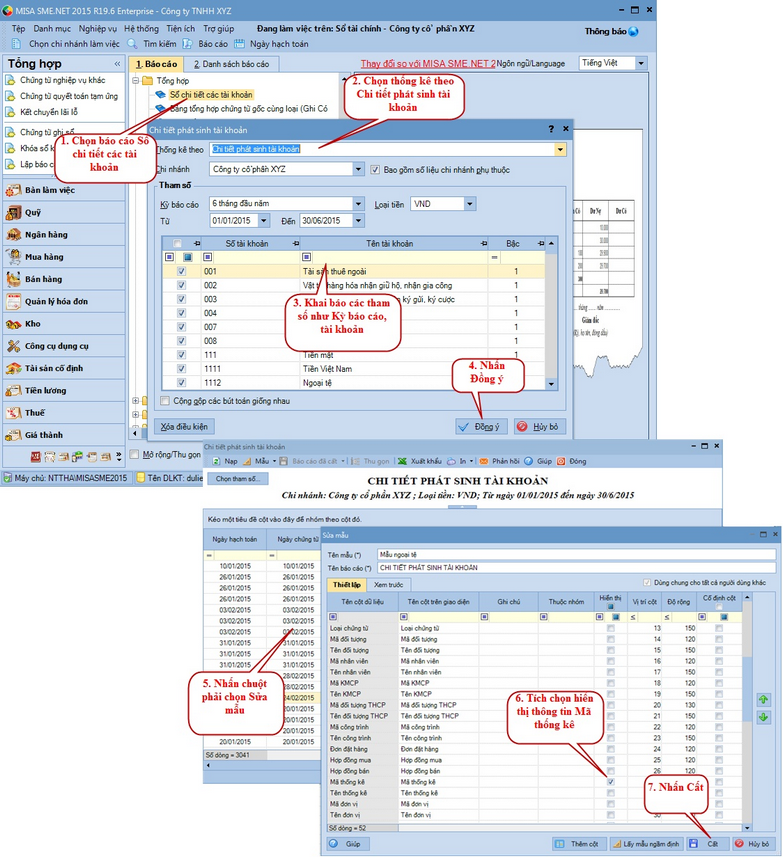Collapse Tổng hợp tree node
This screenshot has height=857, width=783.
(136, 81)
